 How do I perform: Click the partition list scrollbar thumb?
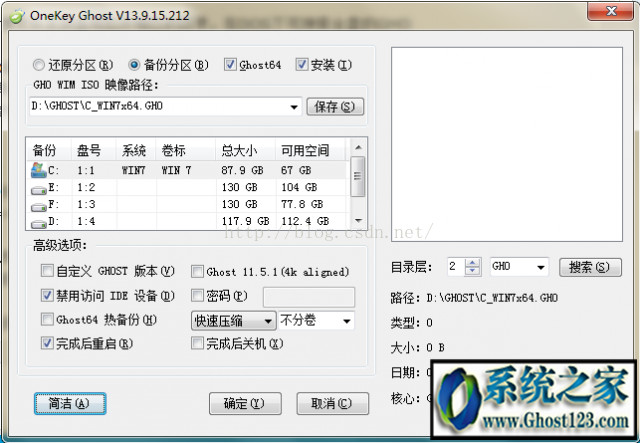point(358,176)
